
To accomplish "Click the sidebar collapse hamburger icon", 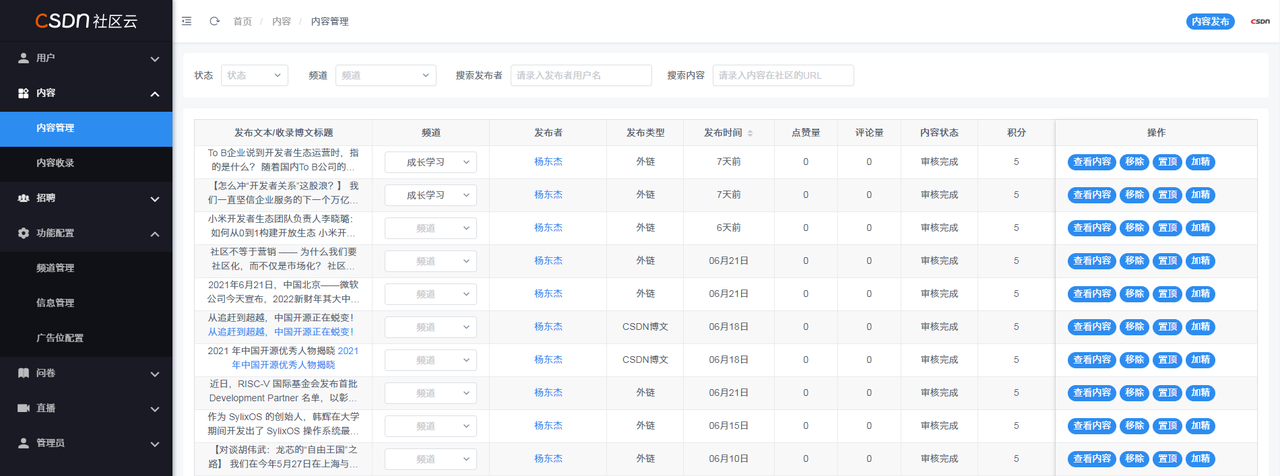I will pyautogui.click(x=187, y=21).
